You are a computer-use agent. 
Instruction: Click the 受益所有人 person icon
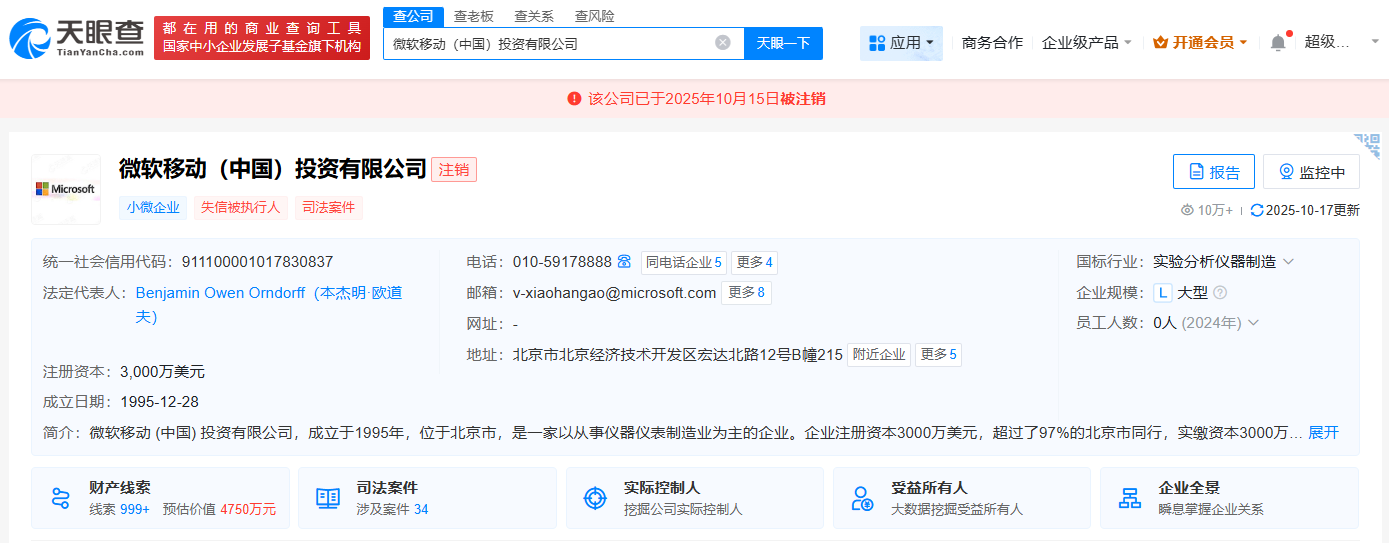[862, 498]
